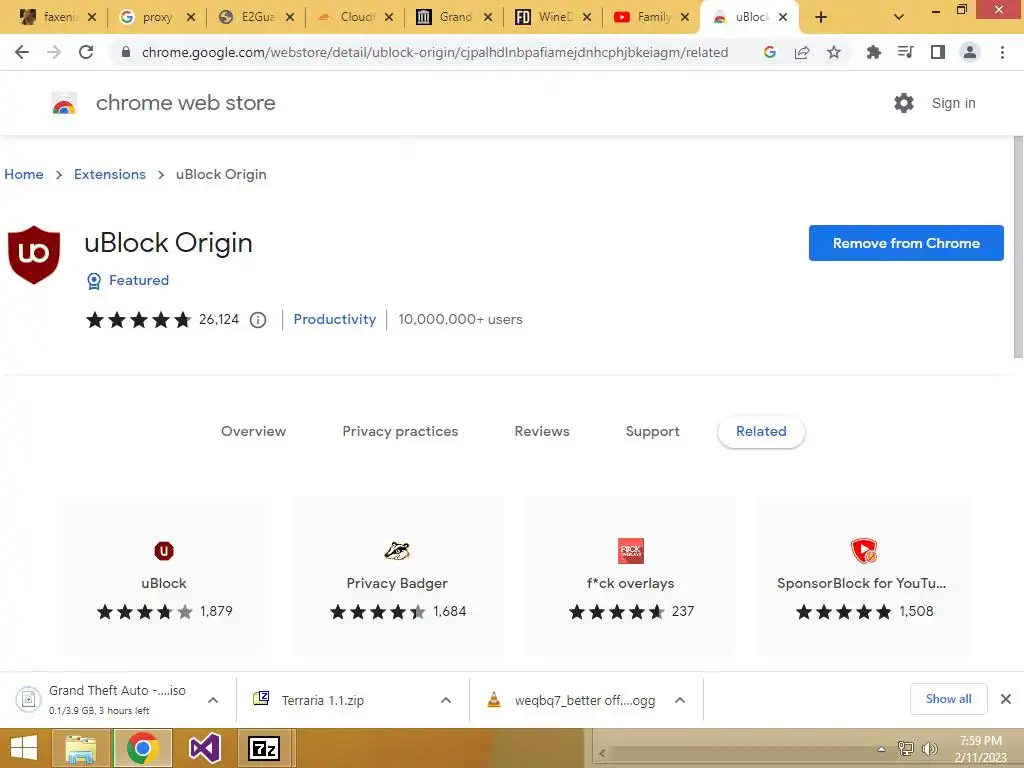Share this page using the share icon
Image resolution: width=1024 pixels, height=768 pixels.
802,52
